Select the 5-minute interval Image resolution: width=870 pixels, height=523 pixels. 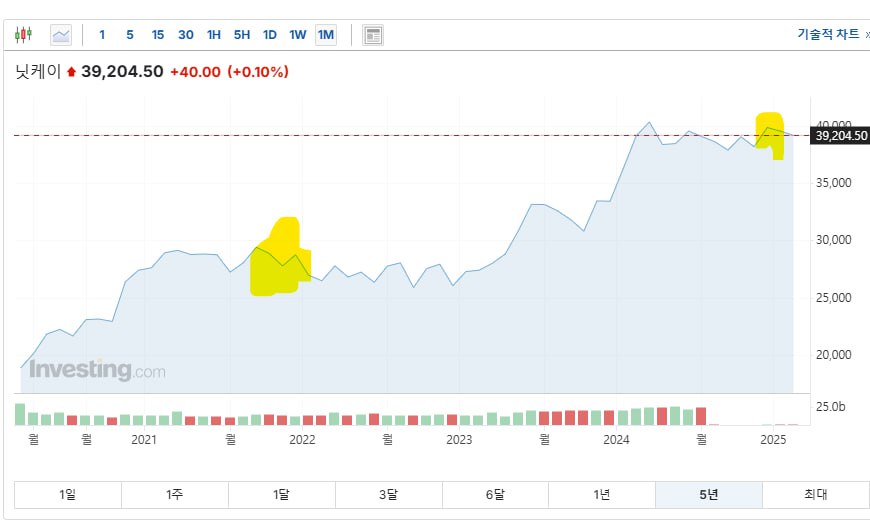(130, 35)
